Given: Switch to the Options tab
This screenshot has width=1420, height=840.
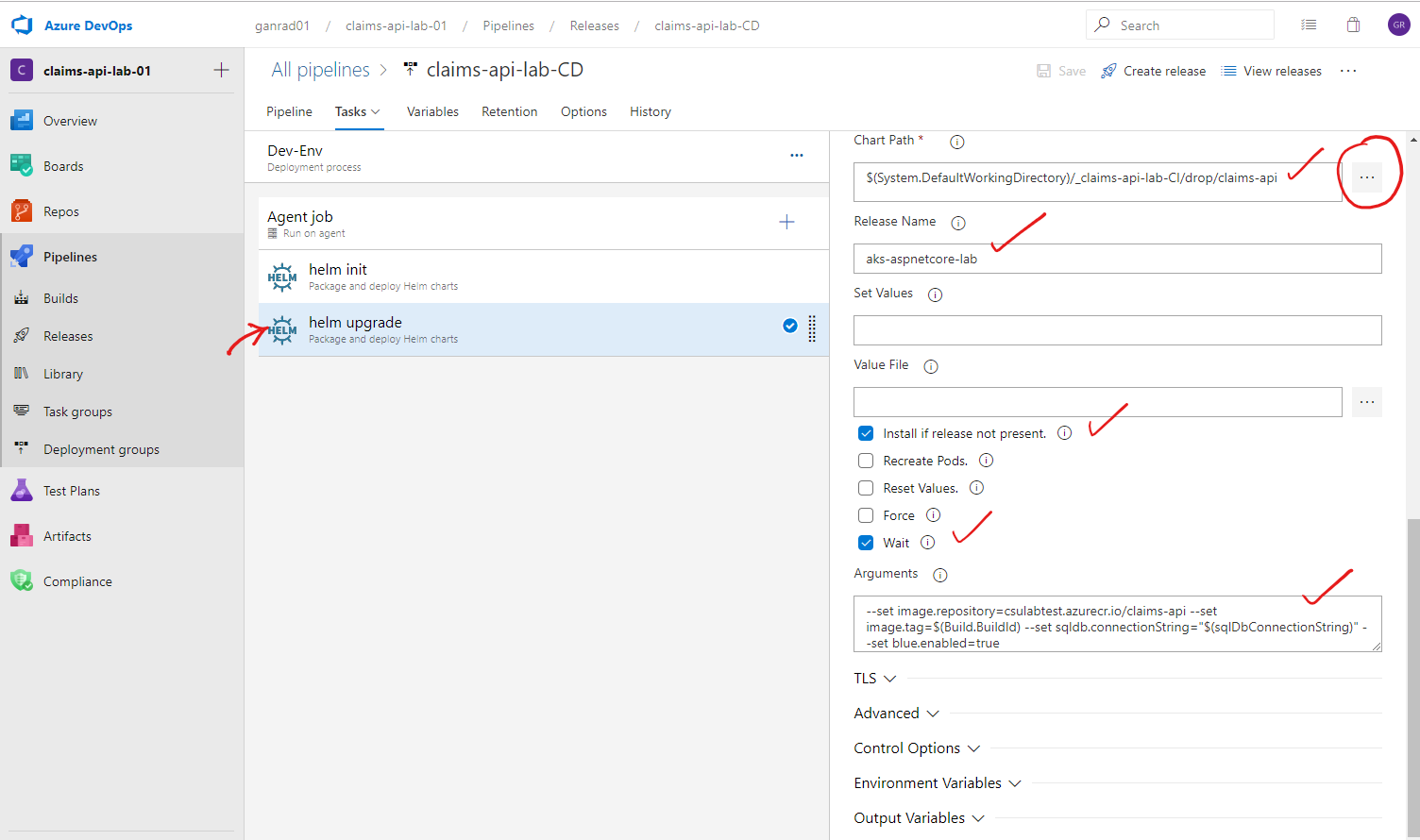Looking at the screenshot, I should 583,111.
